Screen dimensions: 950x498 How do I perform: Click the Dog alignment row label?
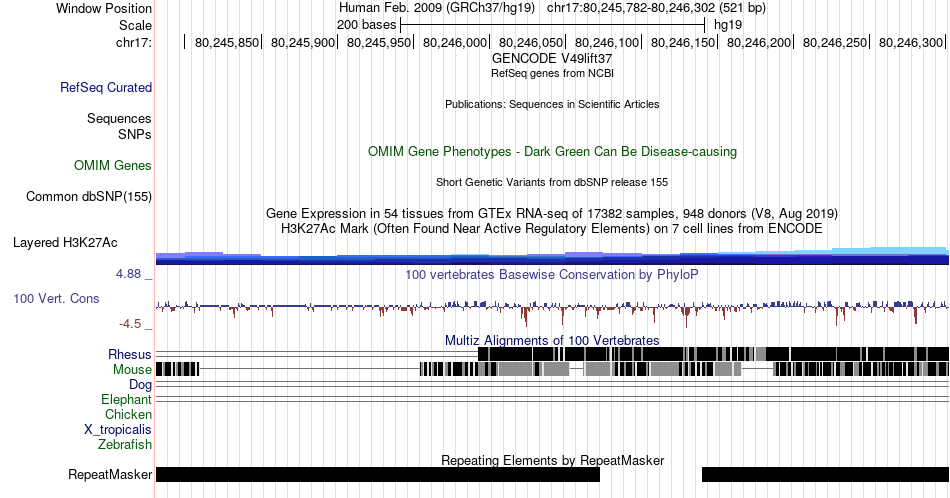140,385
